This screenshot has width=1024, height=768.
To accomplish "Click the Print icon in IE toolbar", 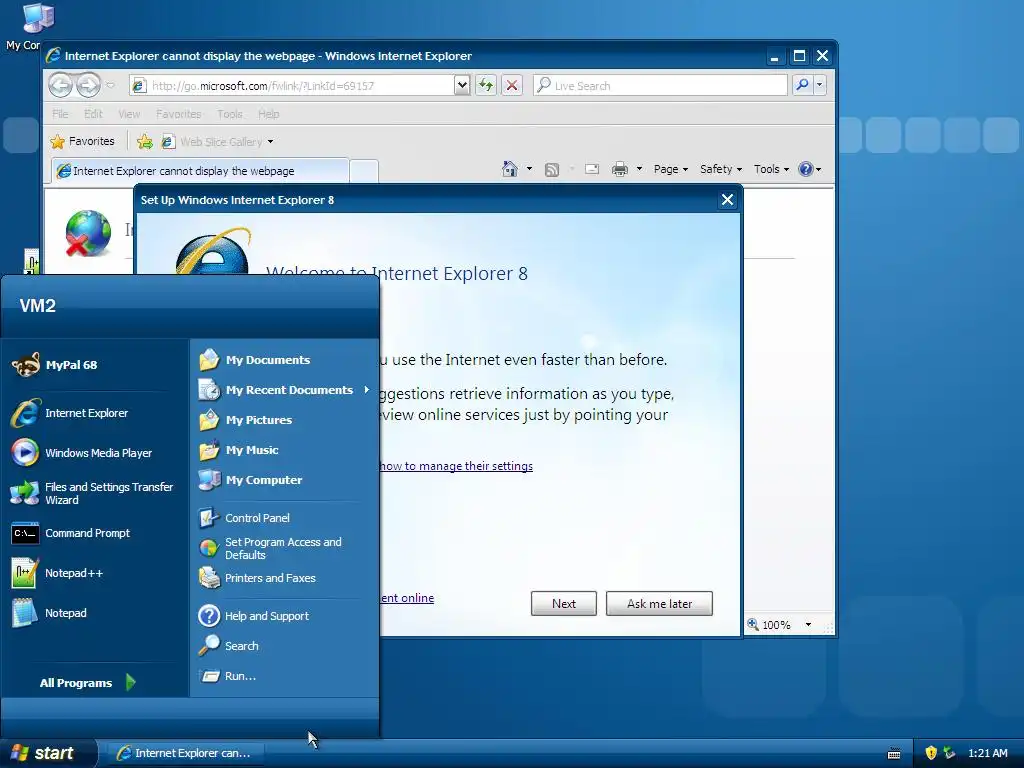I will pos(620,170).
